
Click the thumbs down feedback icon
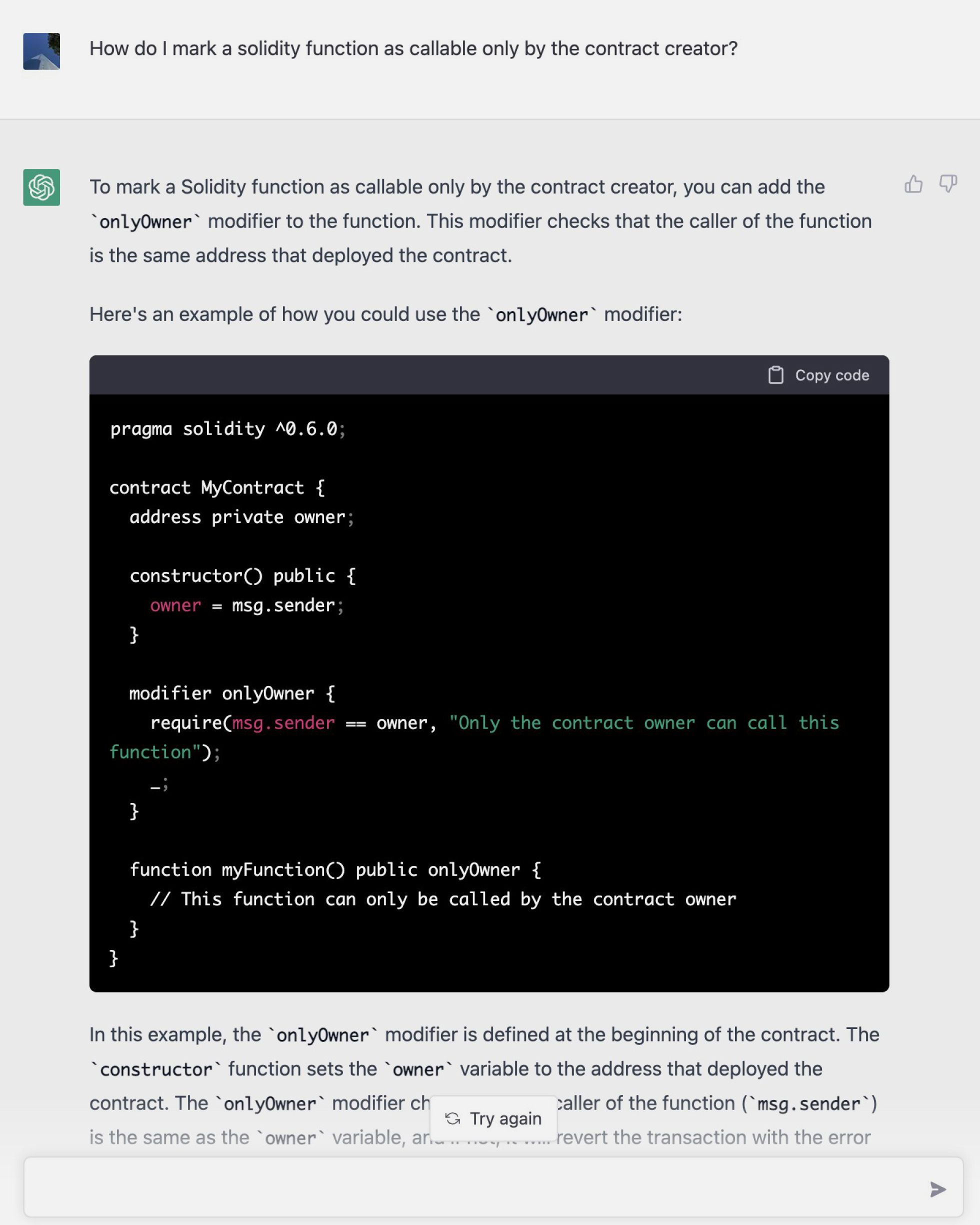[x=947, y=184]
